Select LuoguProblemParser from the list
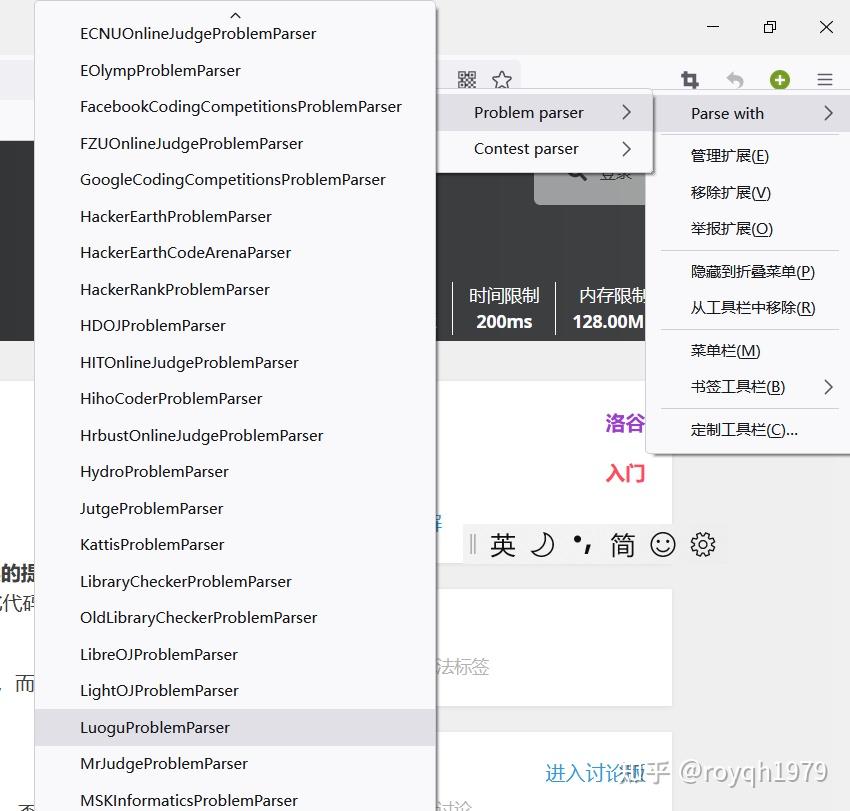Viewport: 850px width, 811px height. (156, 727)
